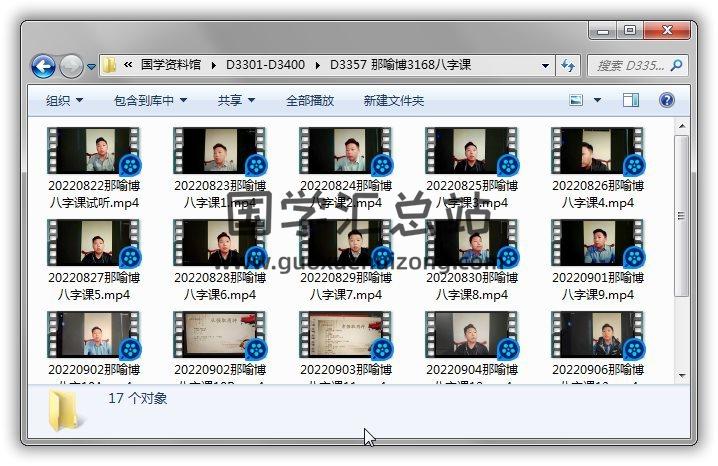The width and height of the screenshot is (718, 466).
Task: Click the Back navigation arrow
Action: click(44, 66)
